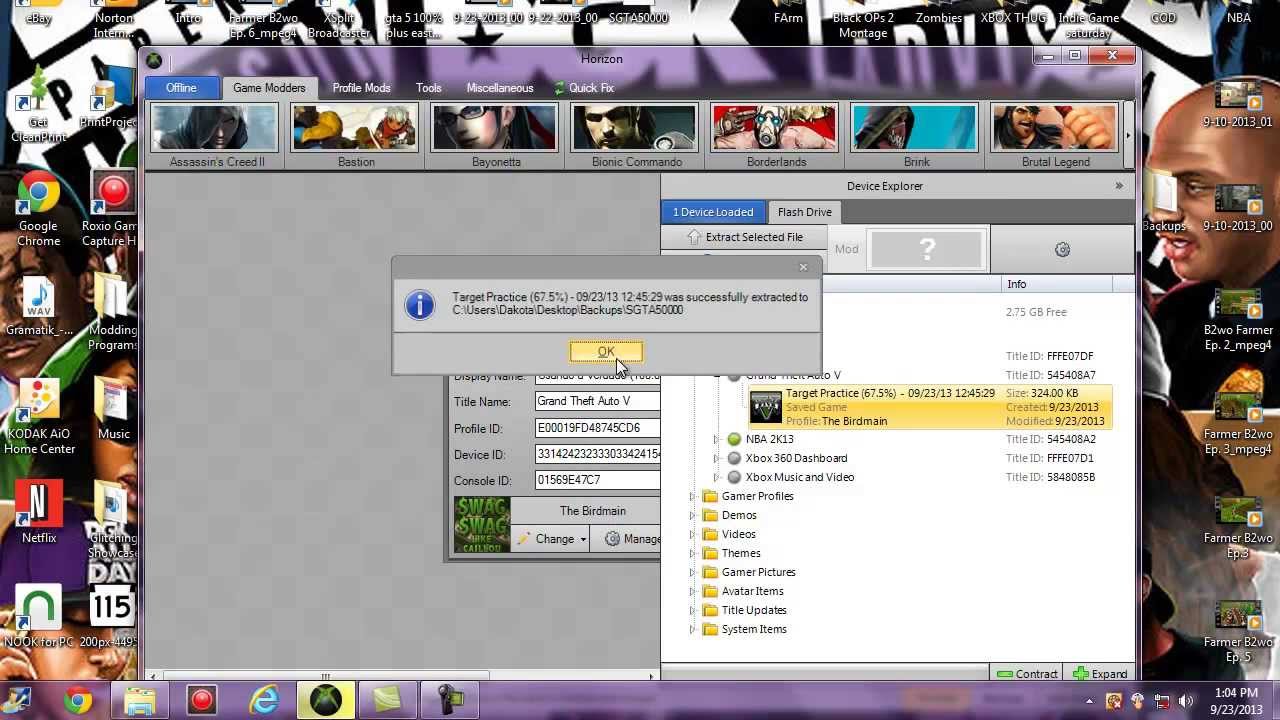Open the Backups desktop folder
The width and height of the screenshot is (1280, 720).
pos(1164,204)
